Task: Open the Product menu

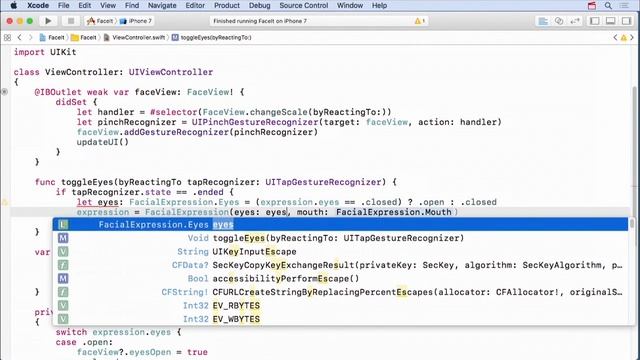Action: click(227, 5)
